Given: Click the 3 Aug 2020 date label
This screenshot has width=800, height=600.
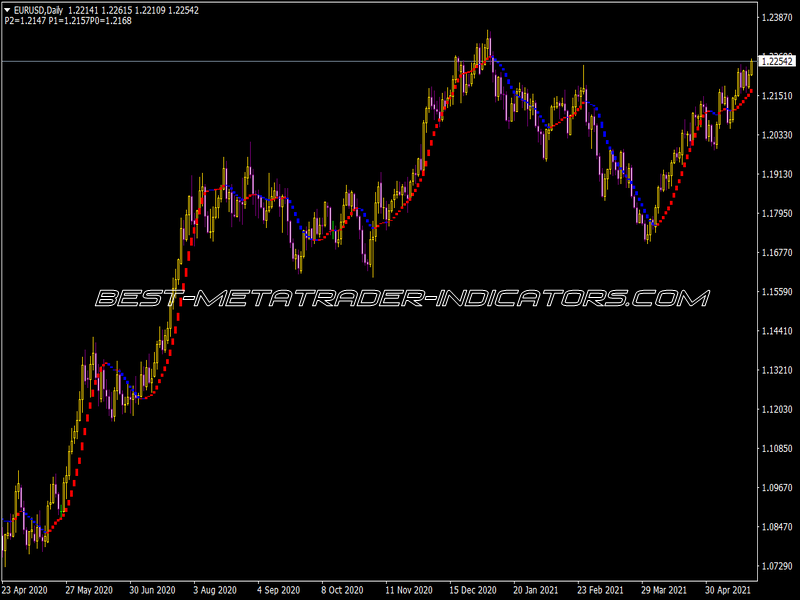Looking at the screenshot, I should (x=215, y=590).
